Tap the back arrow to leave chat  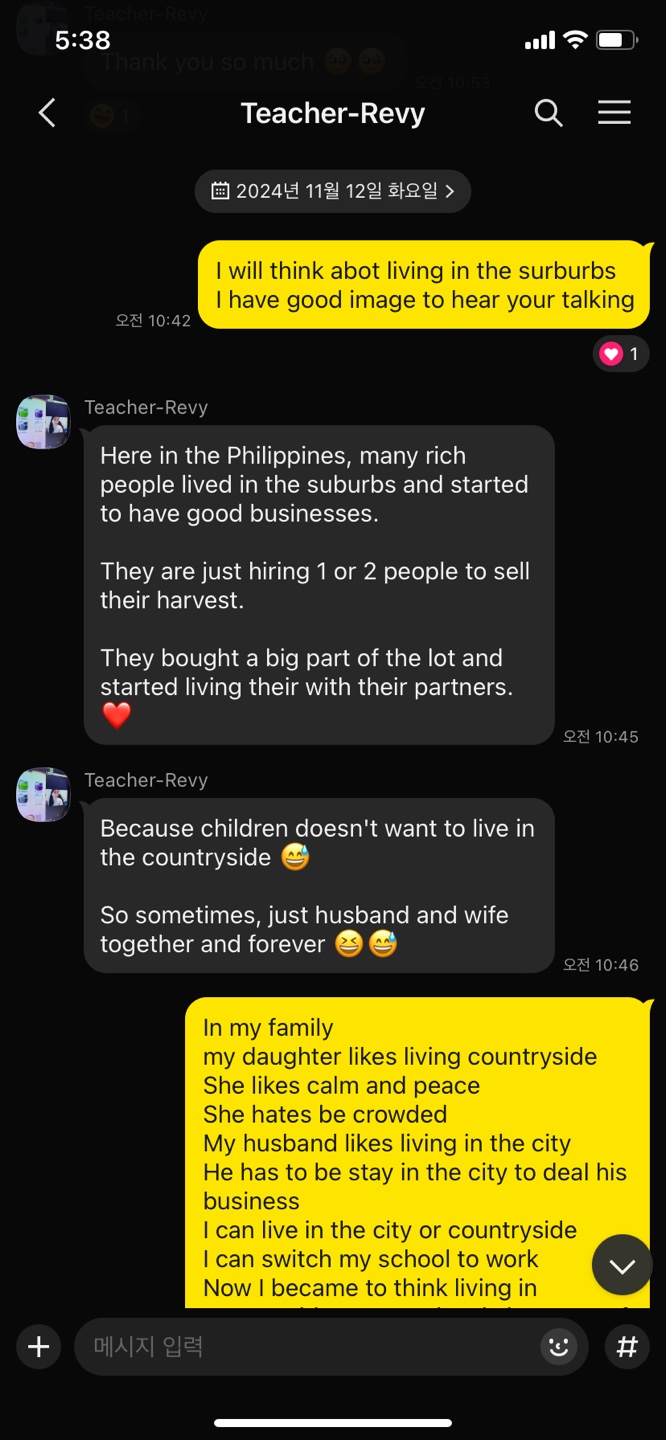point(47,113)
